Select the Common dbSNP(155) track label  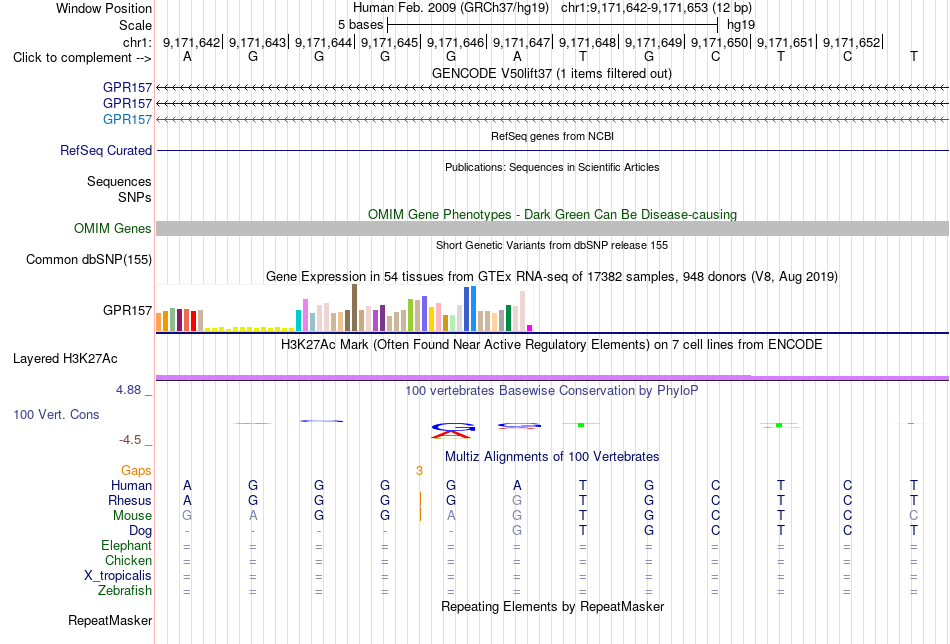point(89,259)
